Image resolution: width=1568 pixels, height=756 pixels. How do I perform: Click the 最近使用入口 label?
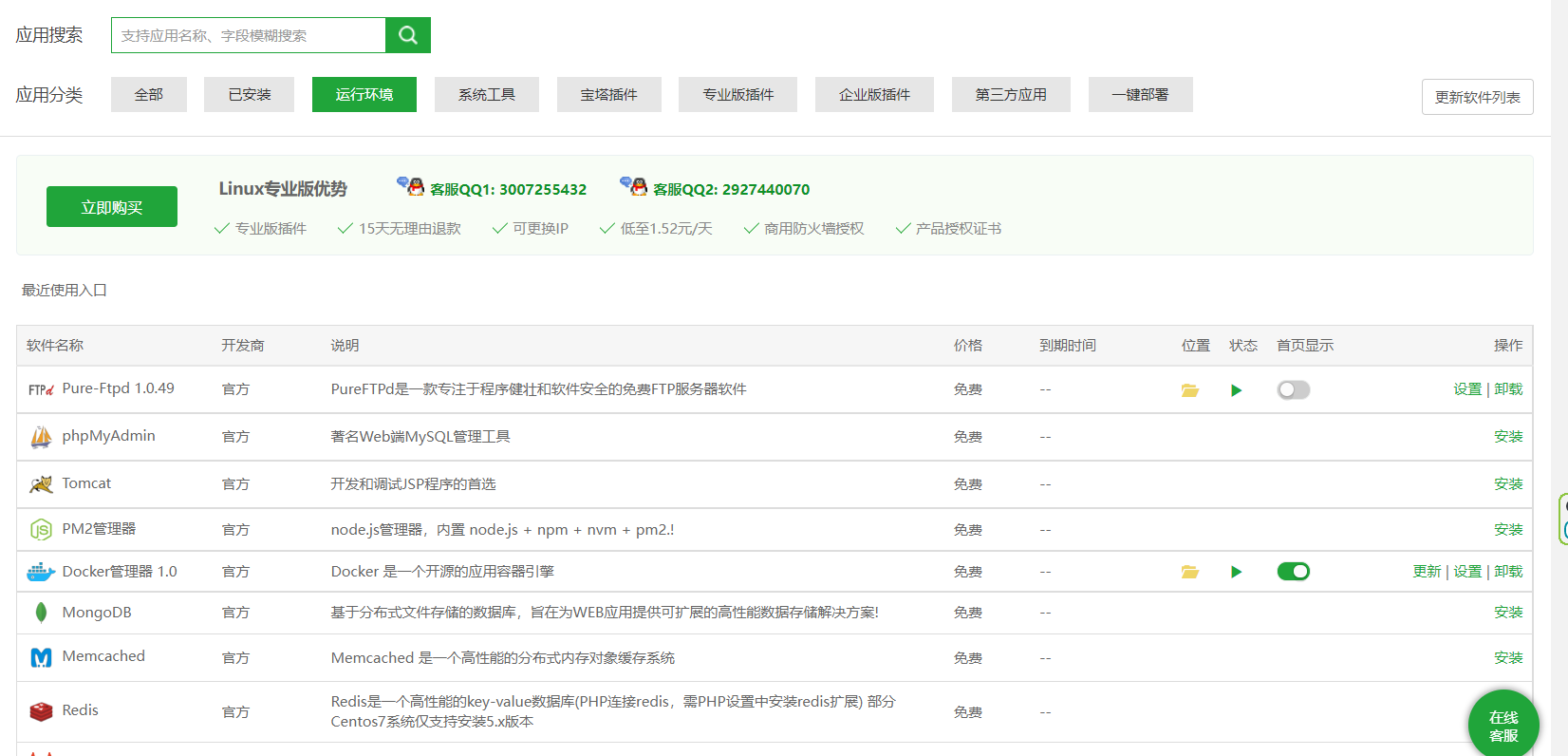coord(65,290)
